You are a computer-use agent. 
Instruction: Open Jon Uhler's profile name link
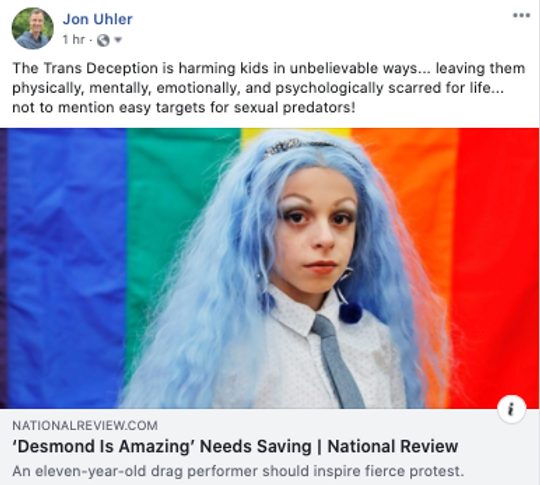coord(97,19)
